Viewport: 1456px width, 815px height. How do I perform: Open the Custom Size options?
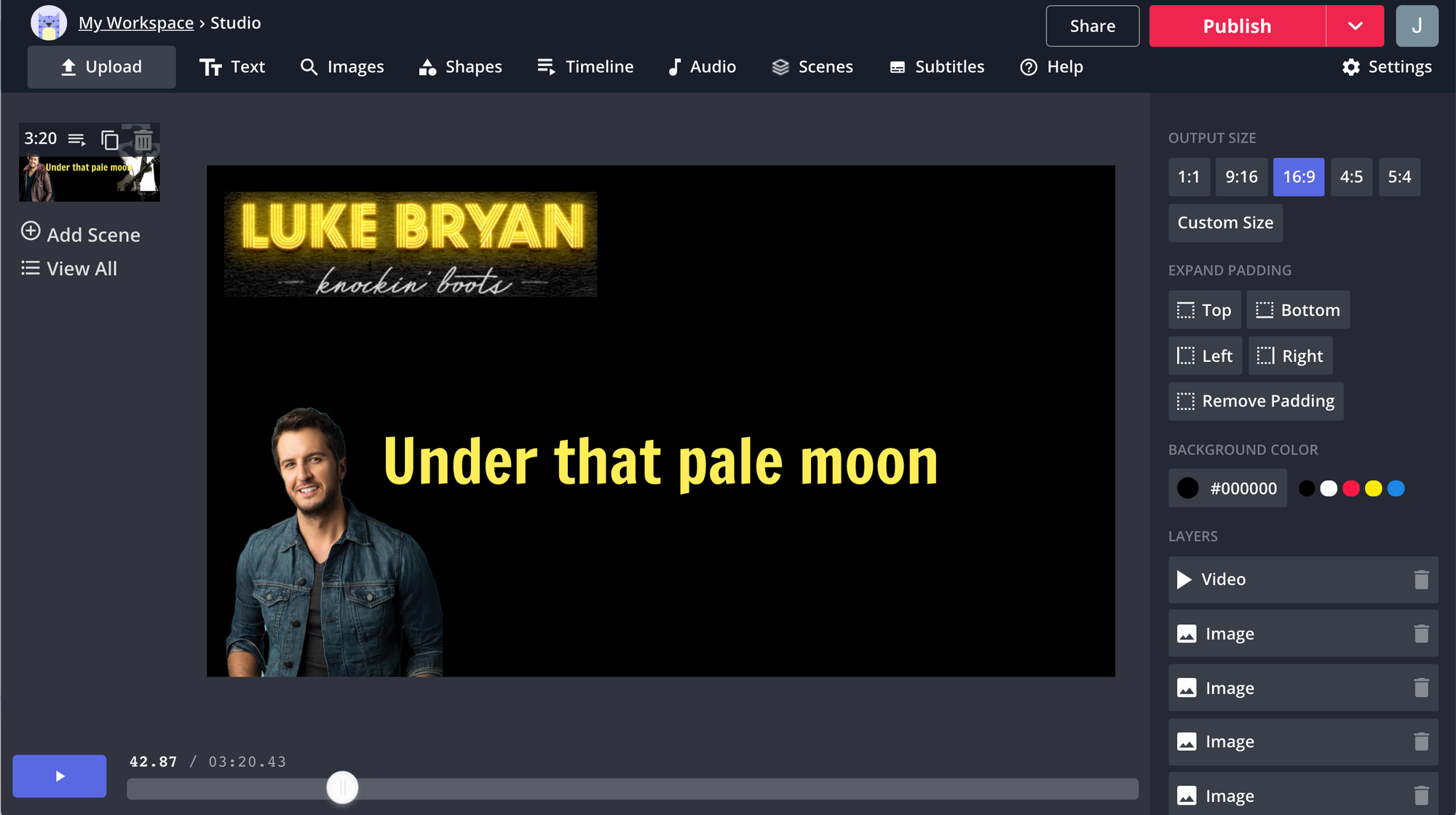coord(1225,223)
